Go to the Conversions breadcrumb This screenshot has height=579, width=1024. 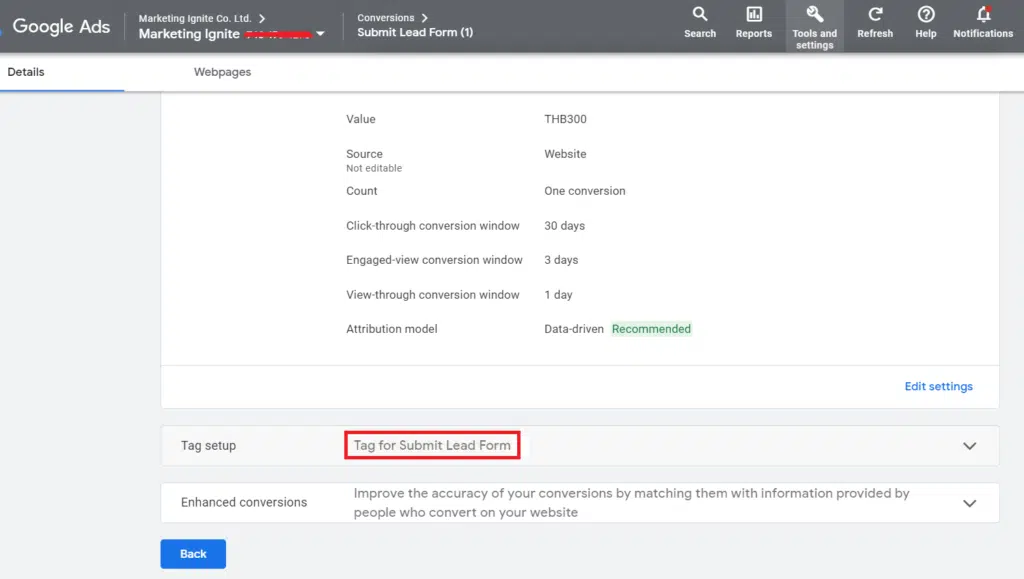pos(386,18)
